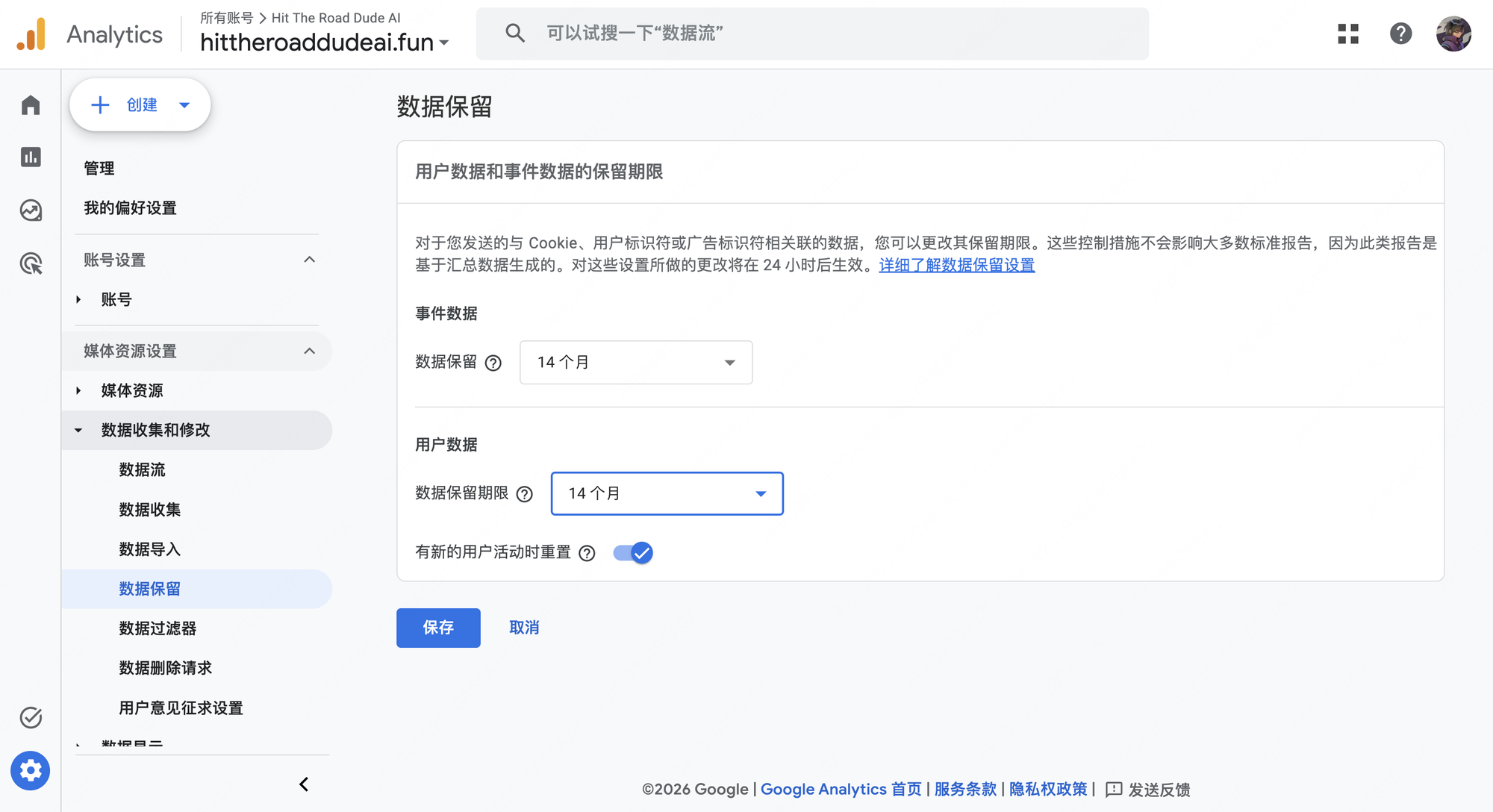Click the 用户数据和事件数据的保留期限 heading
The height and width of the screenshot is (812, 1493).
click(539, 172)
